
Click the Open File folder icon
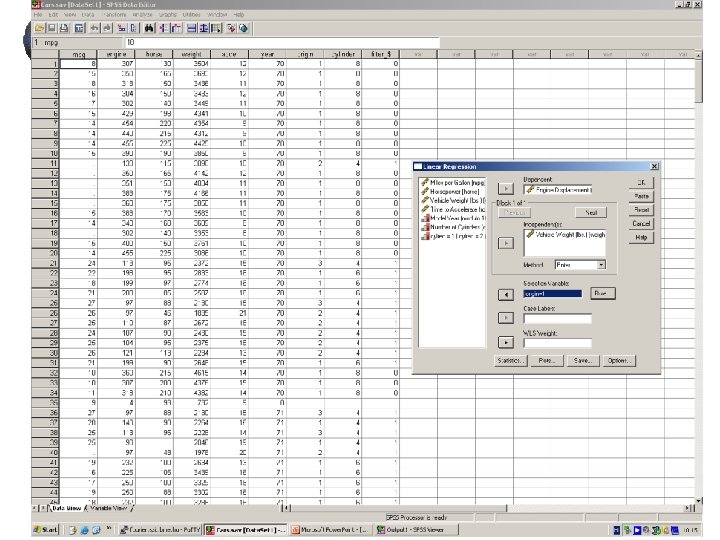(x=39, y=28)
